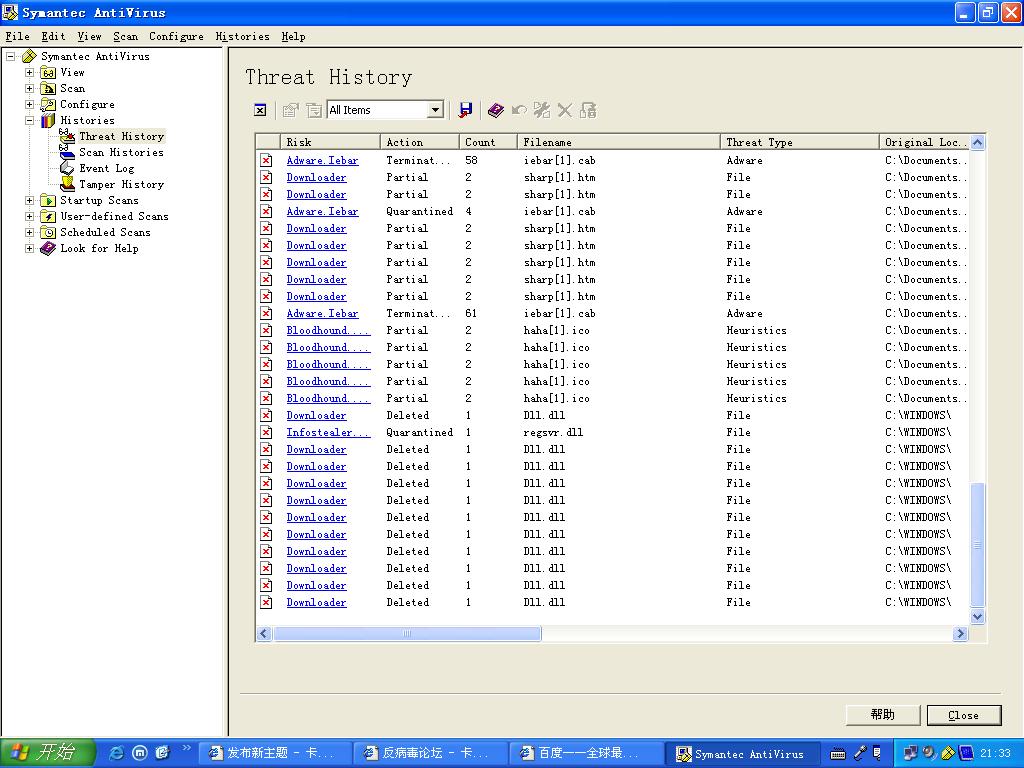The height and width of the screenshot is (768, 1024).
Task: Click the Tamper History tree icon
Action: tap(67, 184)
